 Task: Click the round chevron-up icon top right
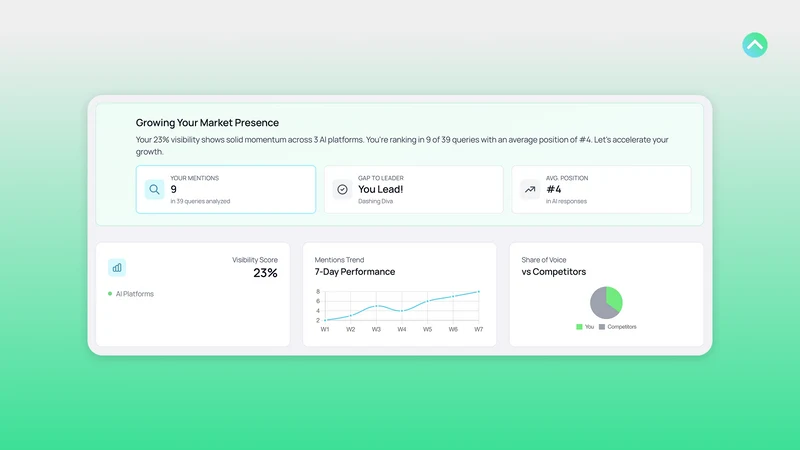pyautogui.click(x=755, y=45)
